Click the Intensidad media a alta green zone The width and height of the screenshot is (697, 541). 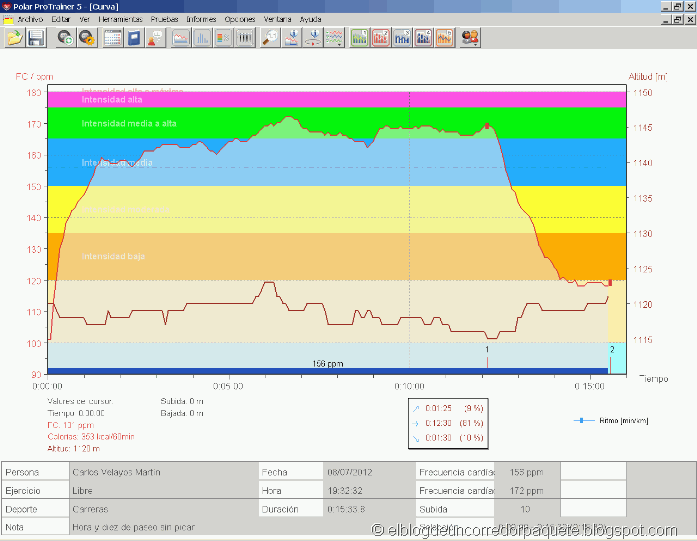pos(337,123)
